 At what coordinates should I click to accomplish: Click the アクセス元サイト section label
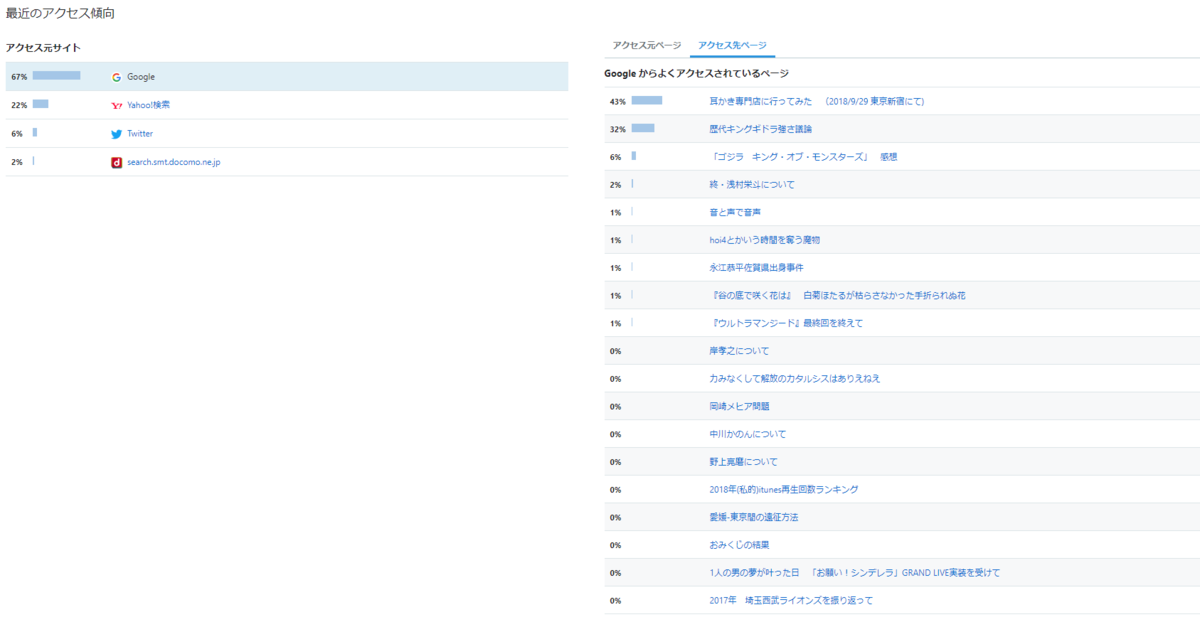click(43, 48)
